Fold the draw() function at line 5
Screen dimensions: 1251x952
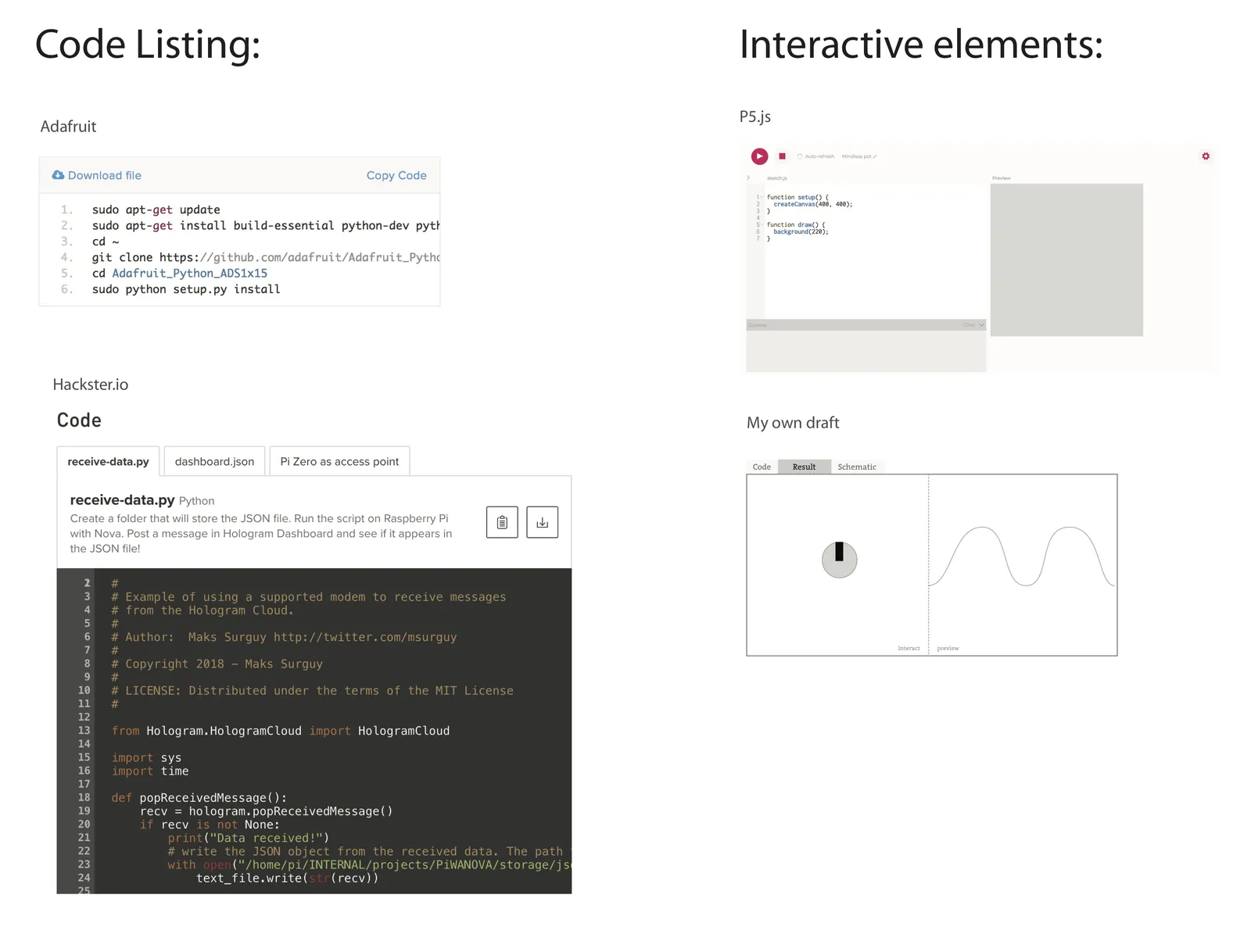[x=762, y=225]
